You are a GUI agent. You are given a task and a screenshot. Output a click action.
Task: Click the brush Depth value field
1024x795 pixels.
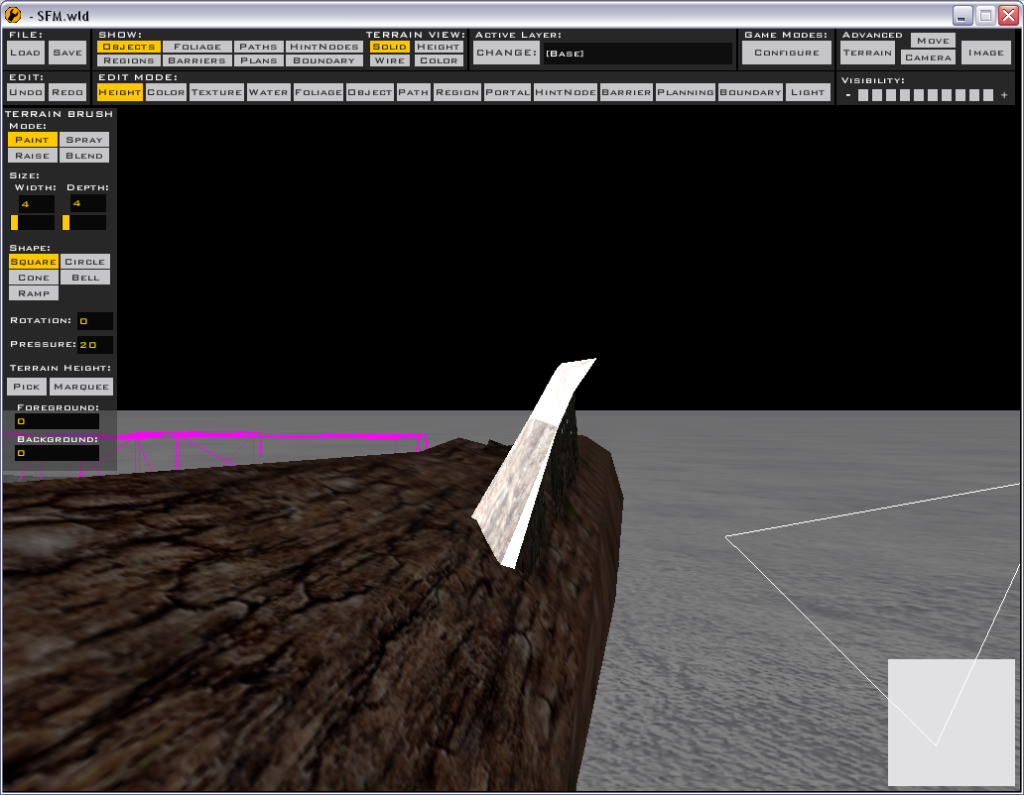pos(88,204)
